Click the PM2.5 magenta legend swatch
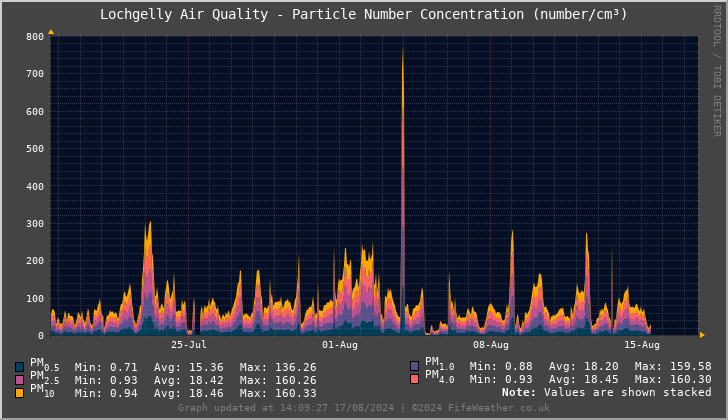Image resolution: width=728 pixels, height=420 pixels. point(20,380)
